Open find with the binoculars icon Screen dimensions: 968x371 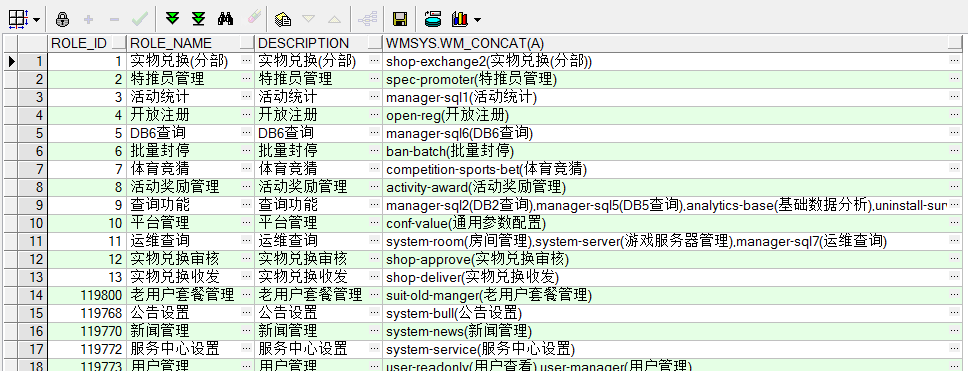pos(225,20)
